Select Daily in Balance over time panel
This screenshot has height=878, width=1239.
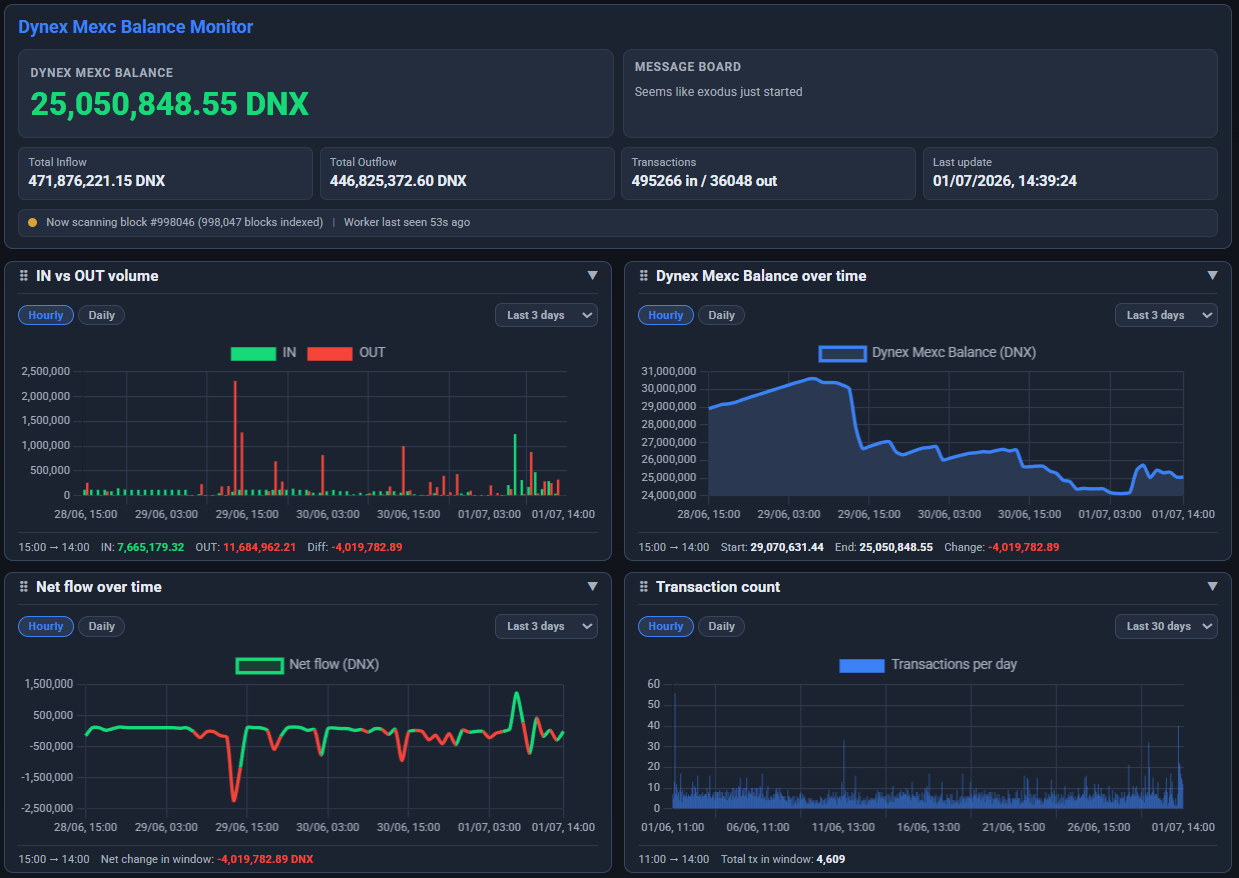tap(722, 315)
